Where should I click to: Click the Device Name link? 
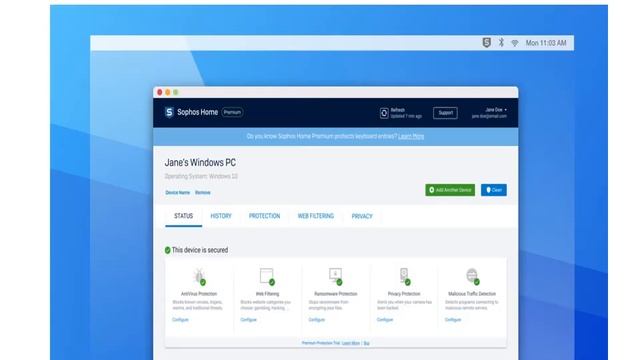click(178, 193)
